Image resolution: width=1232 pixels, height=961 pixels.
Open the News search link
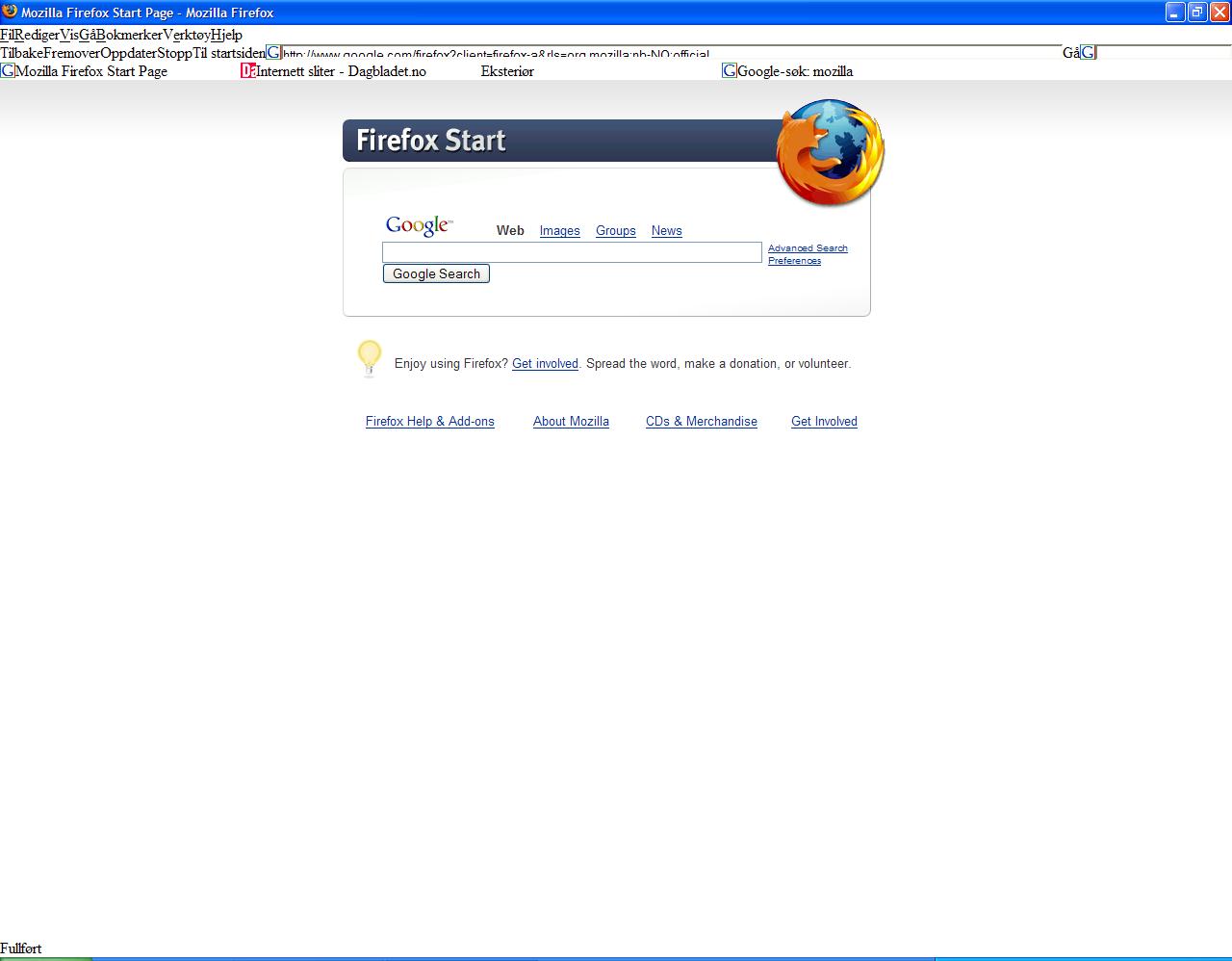click(666, 231)
